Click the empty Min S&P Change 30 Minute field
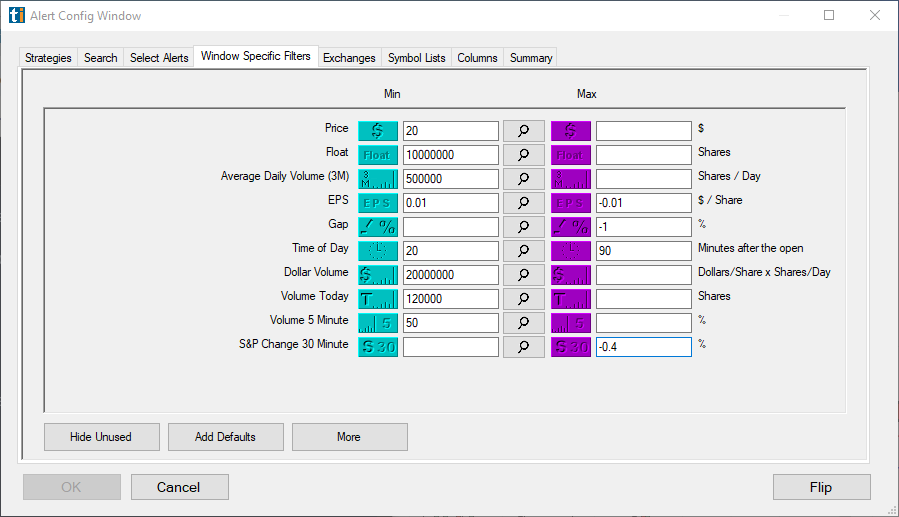Viewport: 899px width, 517px height. click(451, 347)
